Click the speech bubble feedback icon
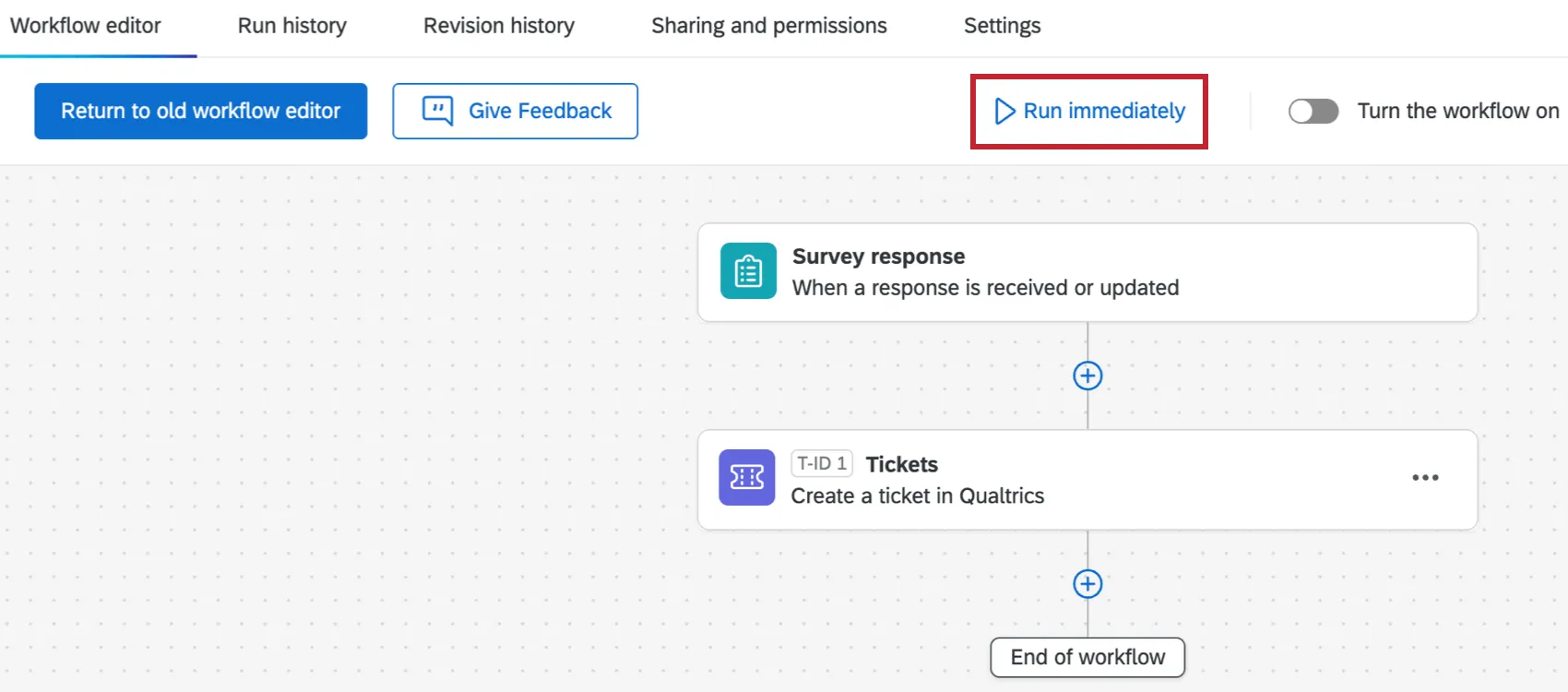Image resolution: width=1568 pixels, height=692 pixels. tap(437, 111)
